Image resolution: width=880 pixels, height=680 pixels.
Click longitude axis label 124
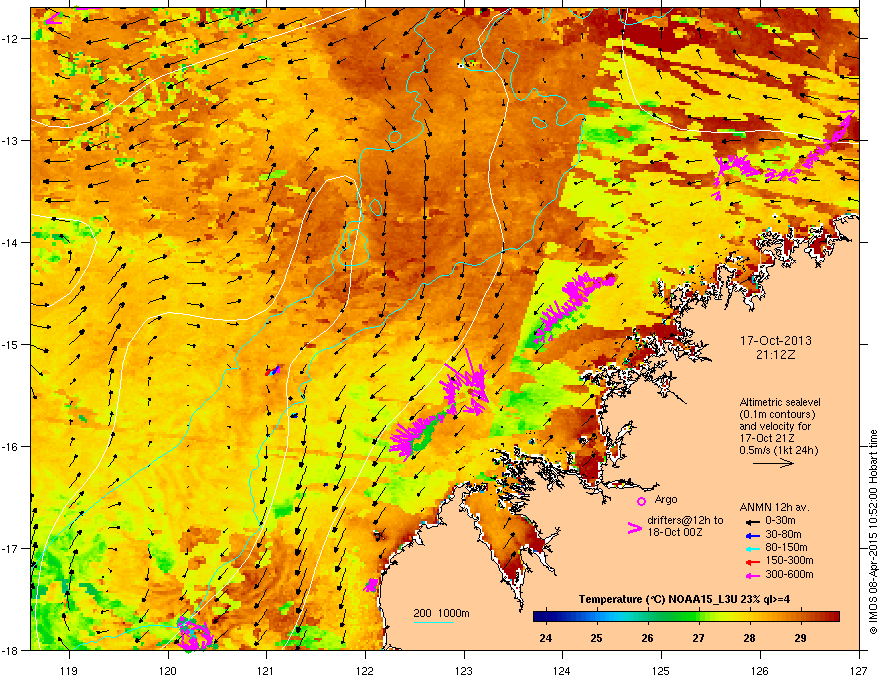click(562, 670)
